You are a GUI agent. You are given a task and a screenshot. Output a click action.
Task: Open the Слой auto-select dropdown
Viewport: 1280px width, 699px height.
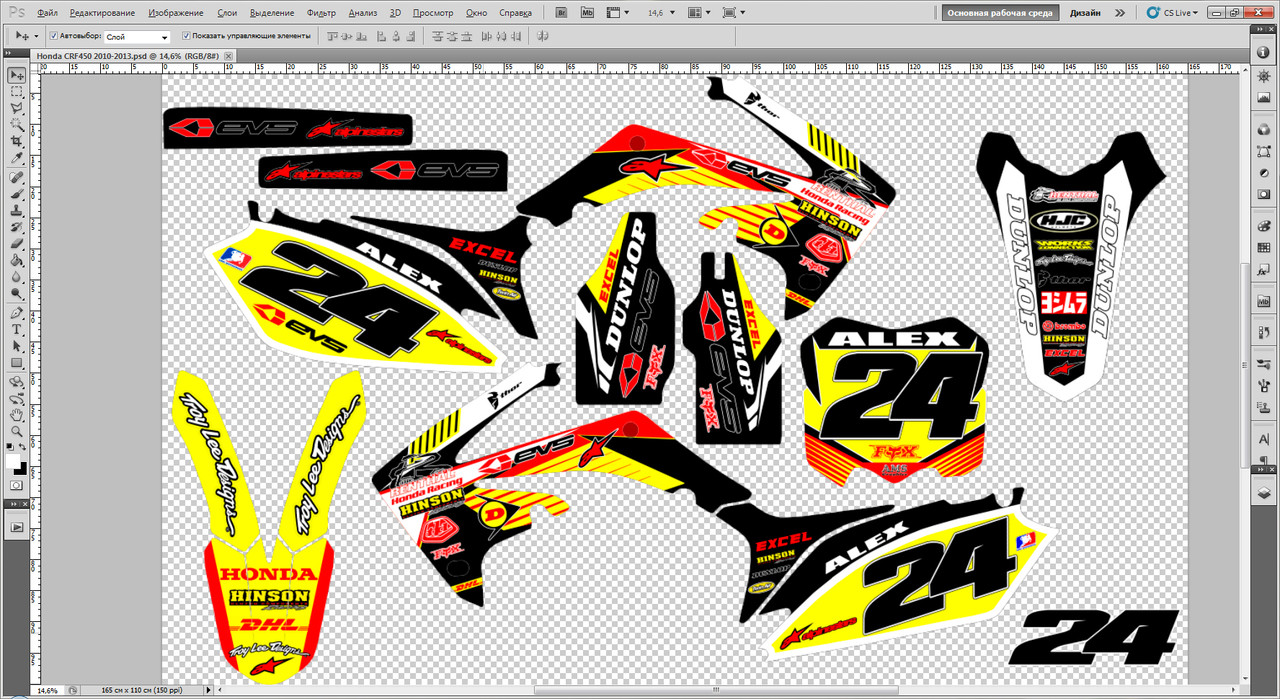tap(136, 36)
